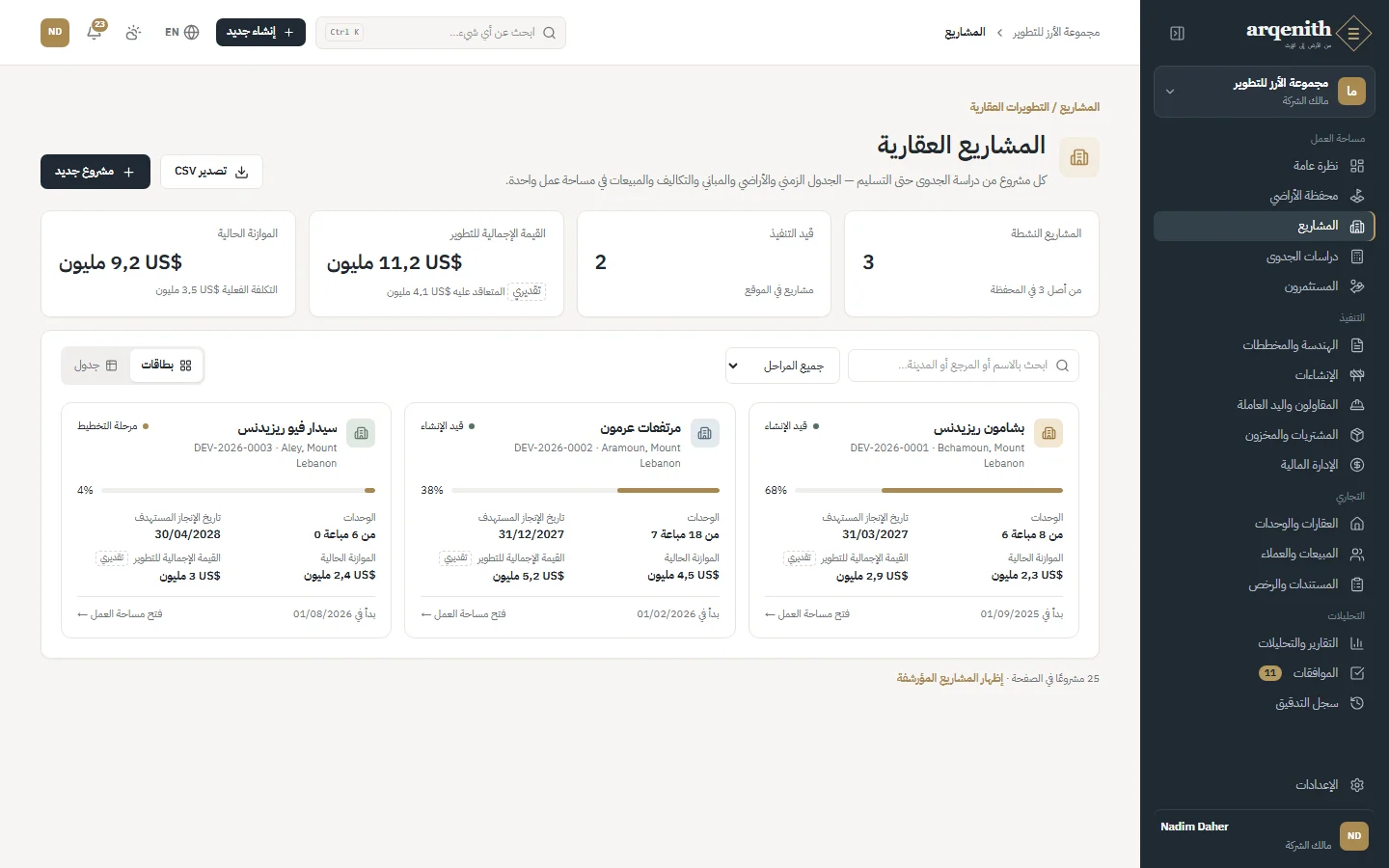This screenshot has height=868, width=1389.
Task: Click the arqenith logo icon
Action: click(x=1353, y=34)
